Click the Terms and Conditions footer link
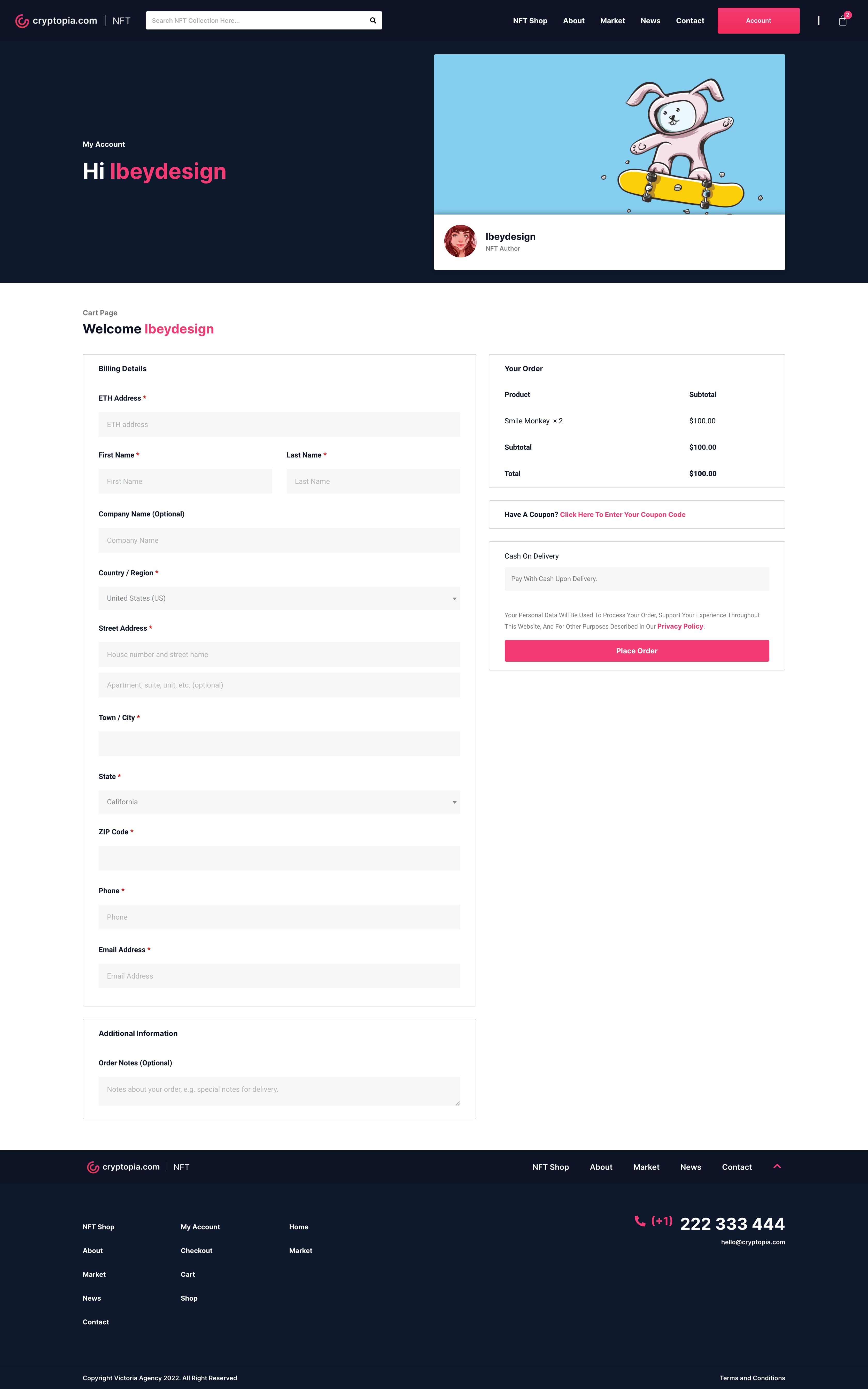 [752, 1378]
